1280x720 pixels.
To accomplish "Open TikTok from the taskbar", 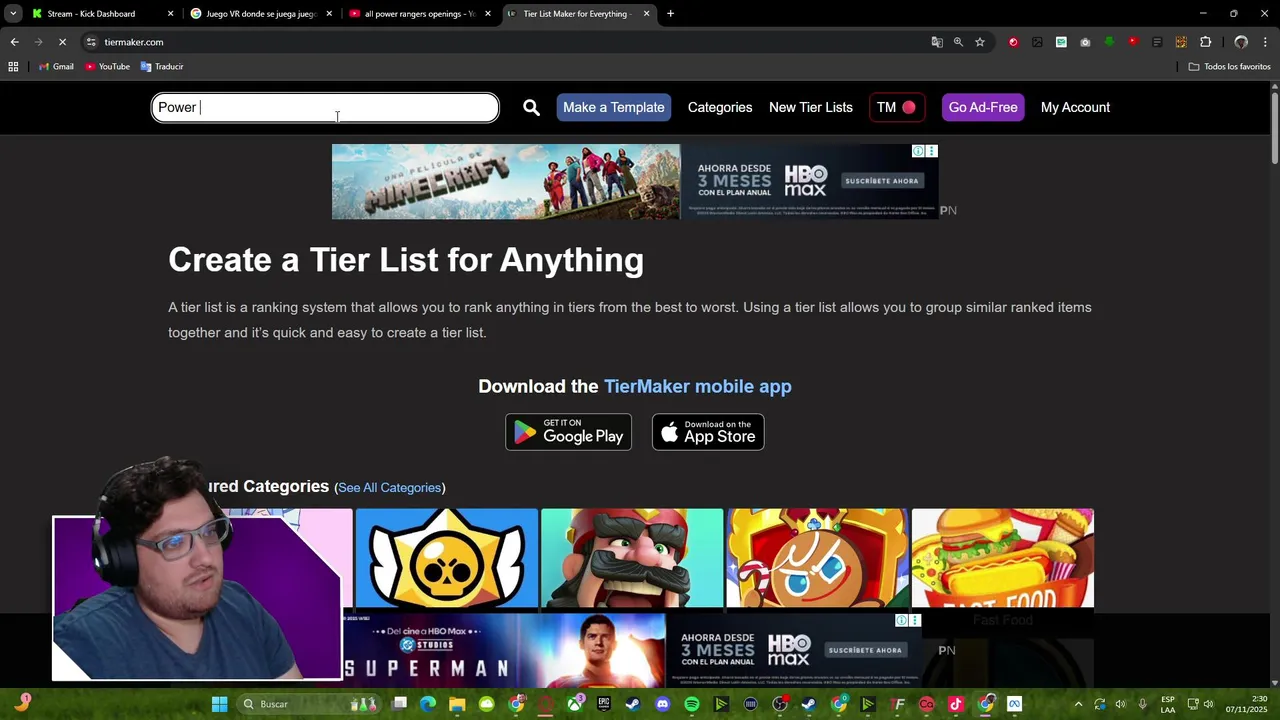I will [x=956, y=704].
